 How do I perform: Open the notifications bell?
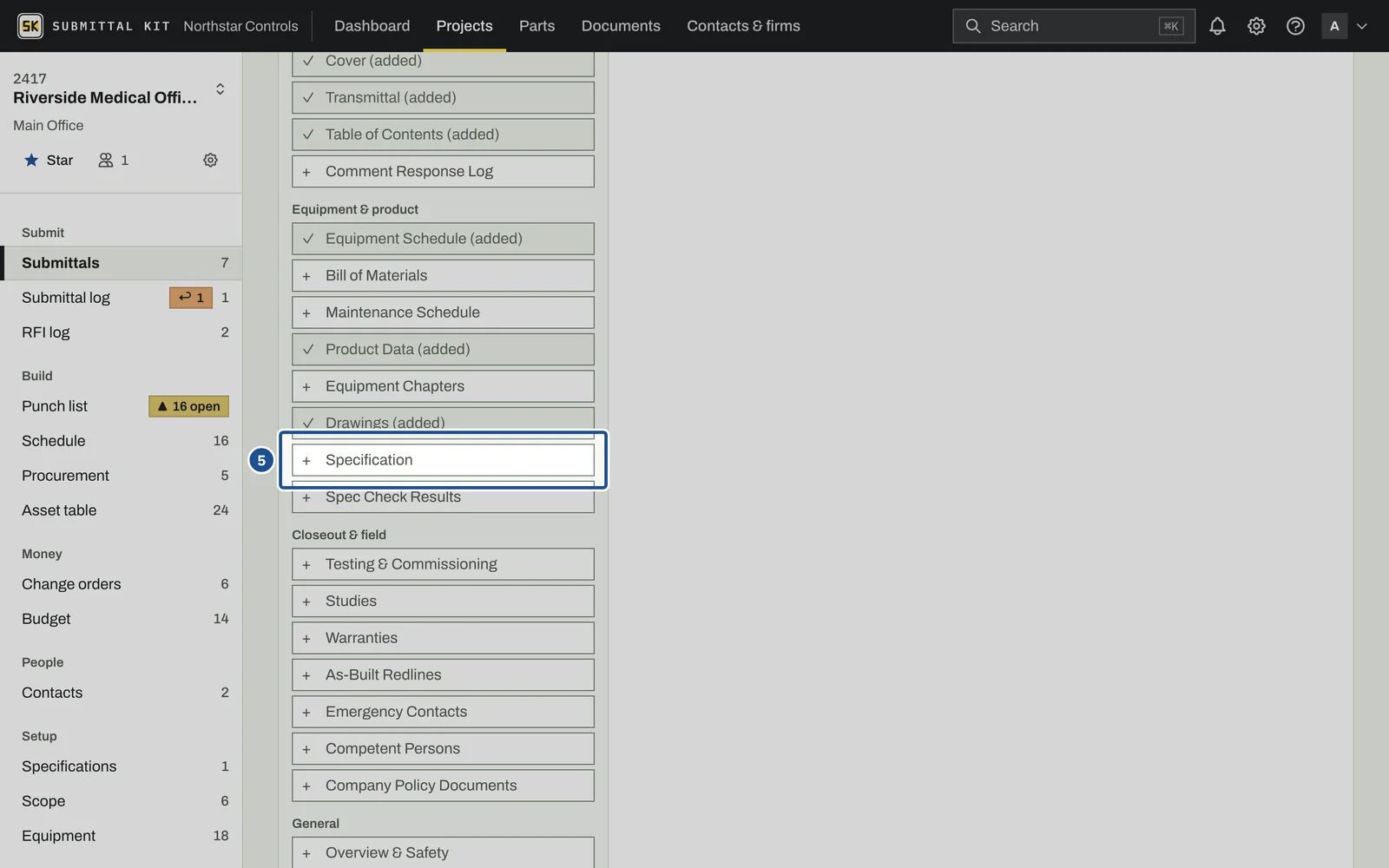(1217, 26)
